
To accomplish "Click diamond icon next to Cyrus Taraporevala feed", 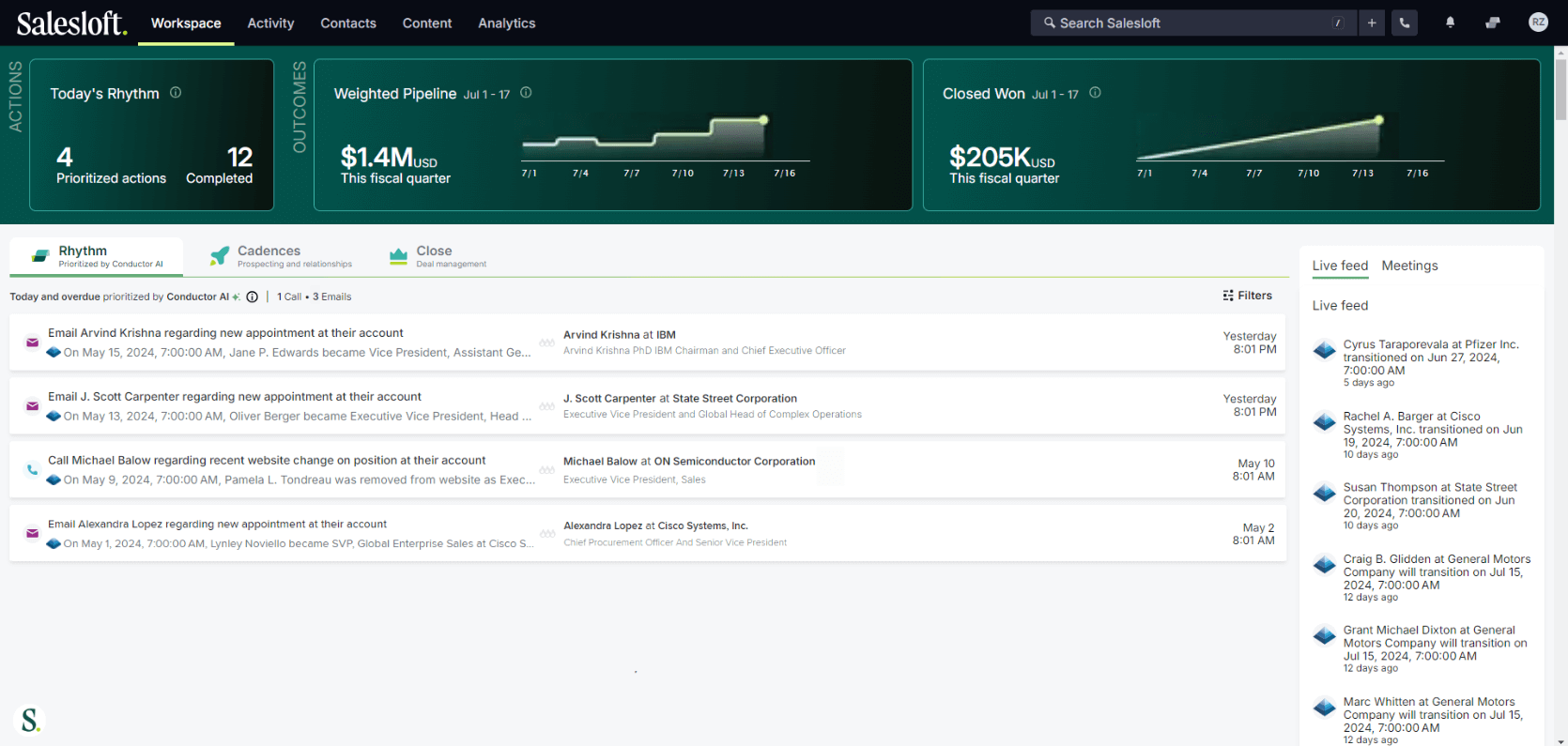I will [x=1325, y=350].
